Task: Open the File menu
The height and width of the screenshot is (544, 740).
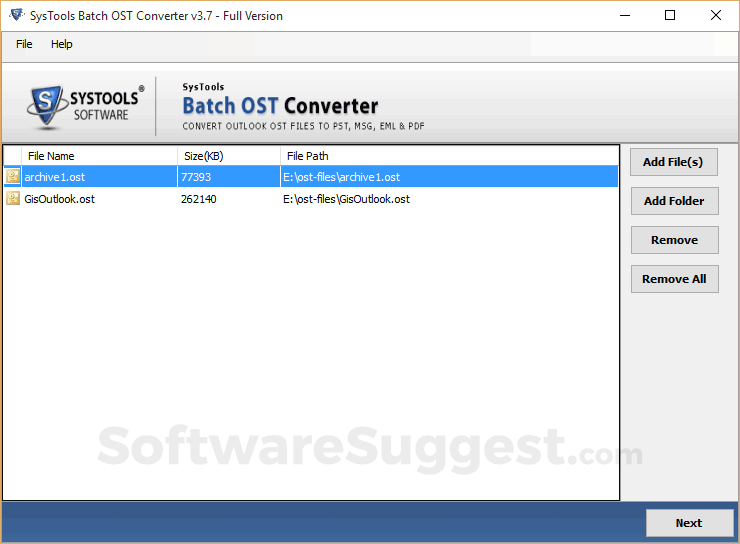Action: pos(24,44)
